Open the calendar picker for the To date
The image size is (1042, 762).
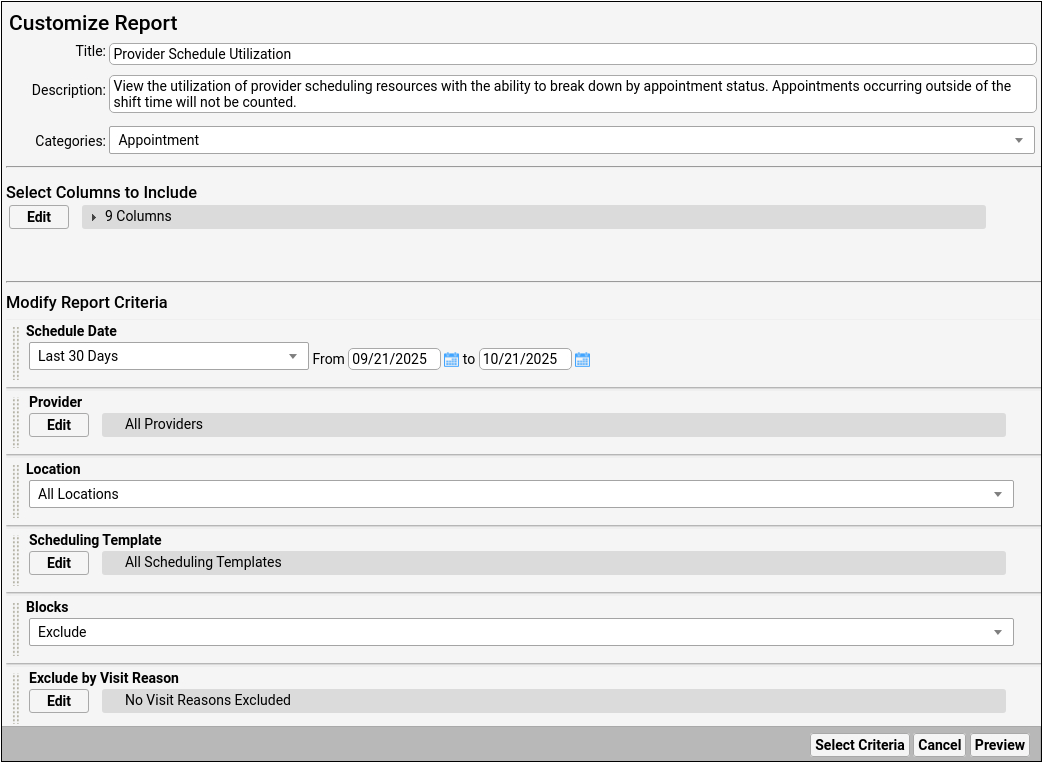tap(582, 360)
